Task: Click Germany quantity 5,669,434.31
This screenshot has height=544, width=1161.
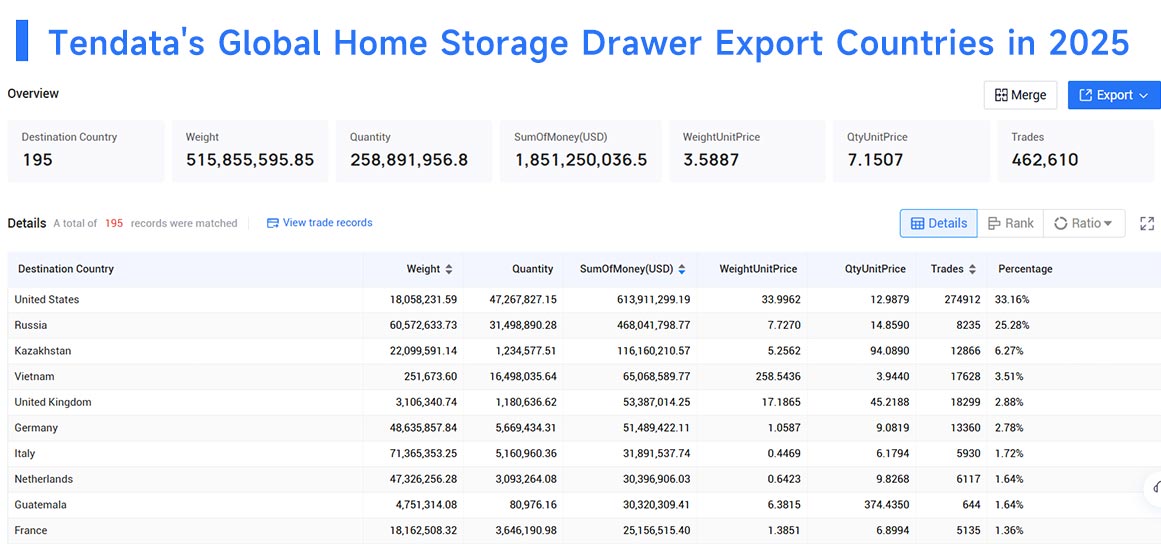Action: 518,428
